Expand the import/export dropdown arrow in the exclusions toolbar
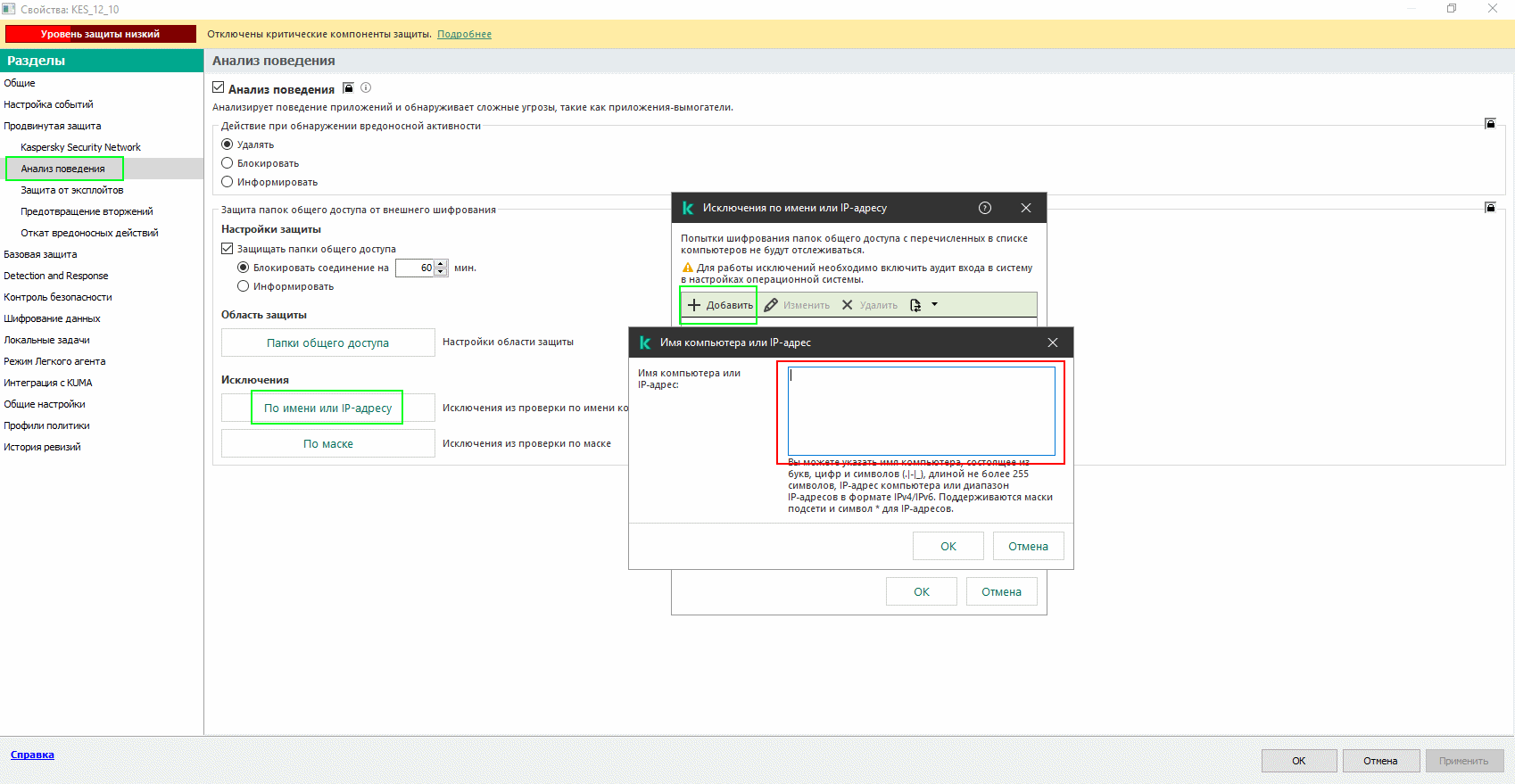Viewport: 1515px width, 784px height. (935, 304)
